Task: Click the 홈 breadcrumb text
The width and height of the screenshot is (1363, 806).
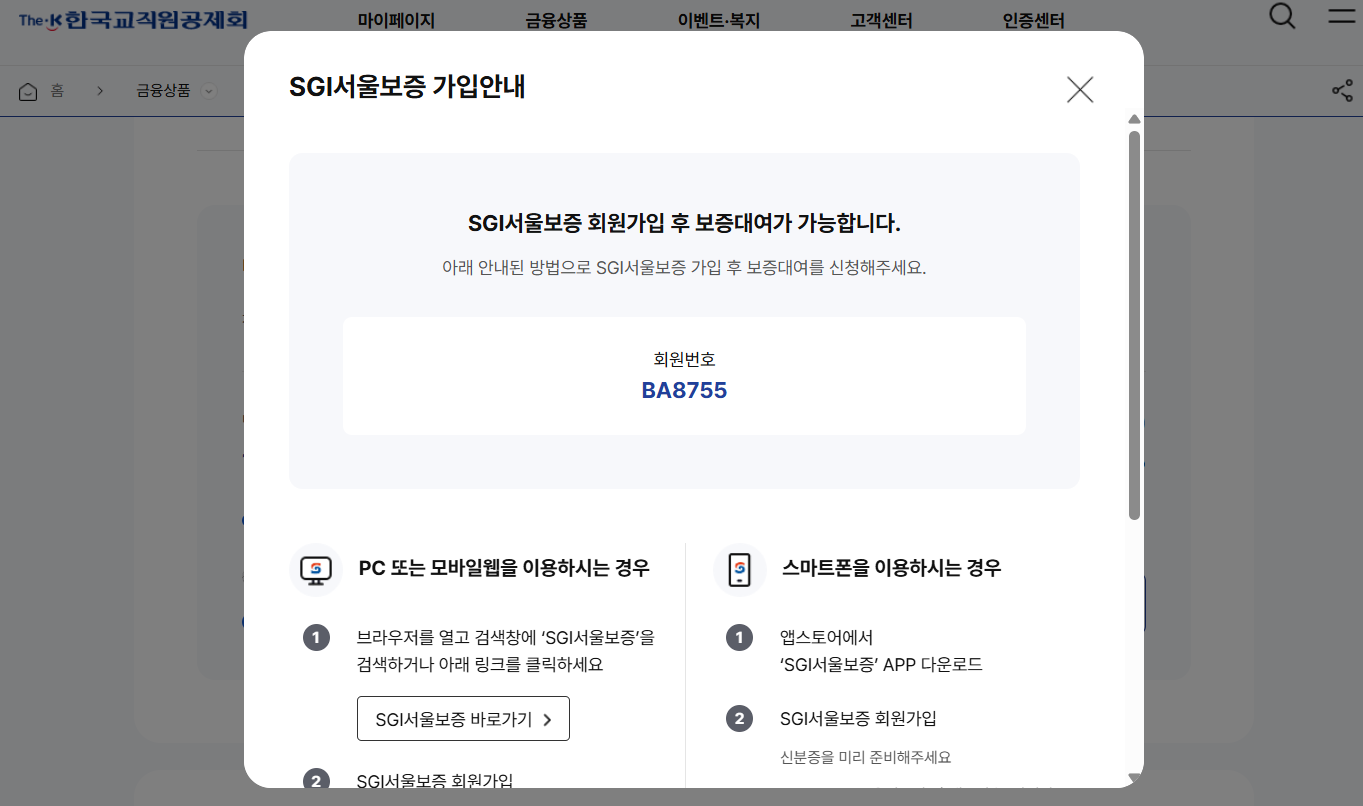Action: pos(57,91)
